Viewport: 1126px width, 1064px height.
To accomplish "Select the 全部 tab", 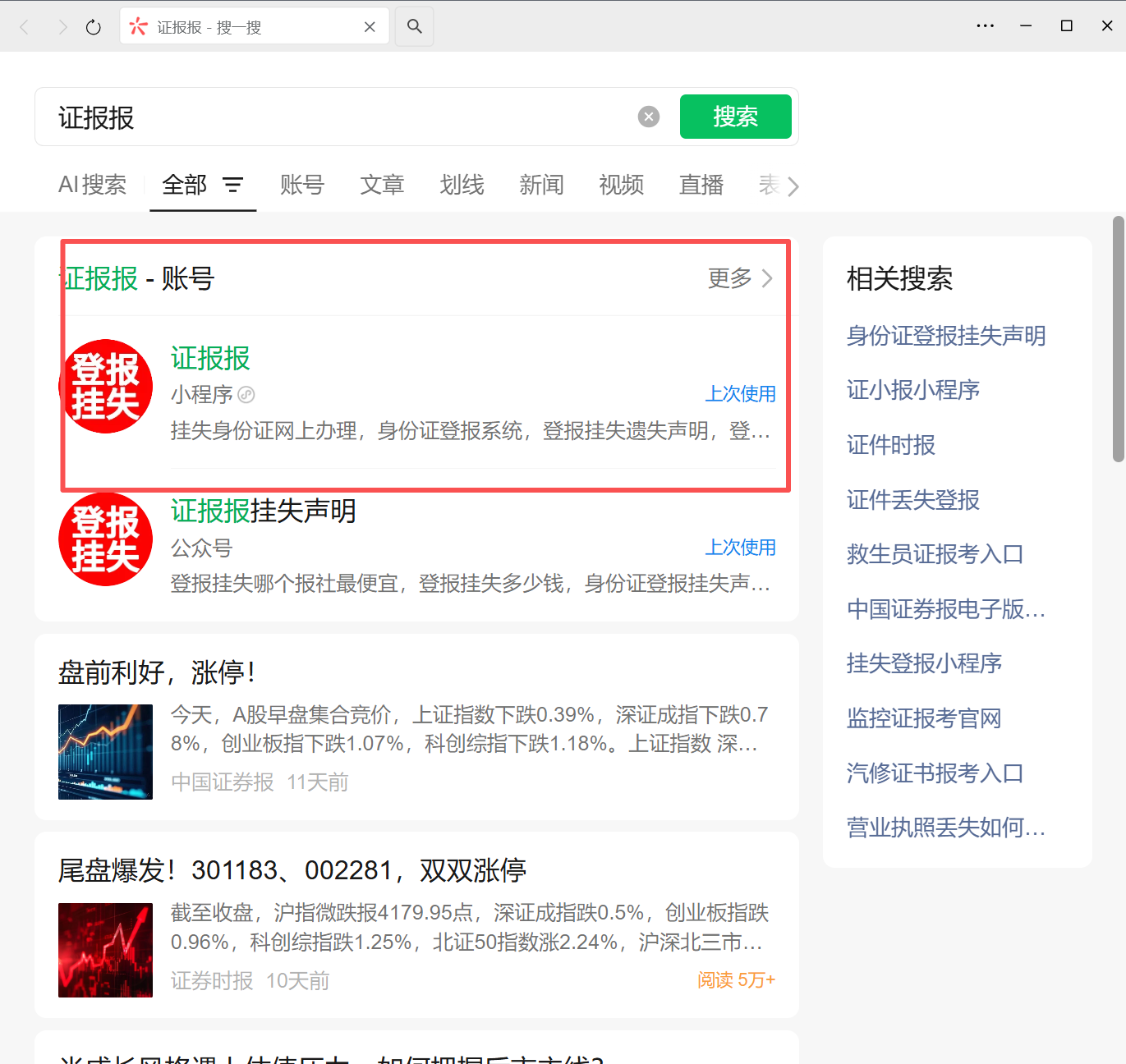I will pos(185,185).
